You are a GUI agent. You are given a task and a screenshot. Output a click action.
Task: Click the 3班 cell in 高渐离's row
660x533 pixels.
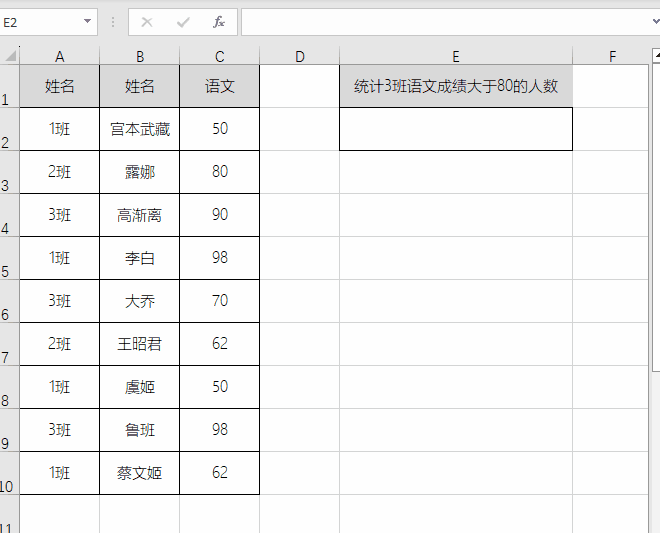pyautogui.click(x=59, y=215)
